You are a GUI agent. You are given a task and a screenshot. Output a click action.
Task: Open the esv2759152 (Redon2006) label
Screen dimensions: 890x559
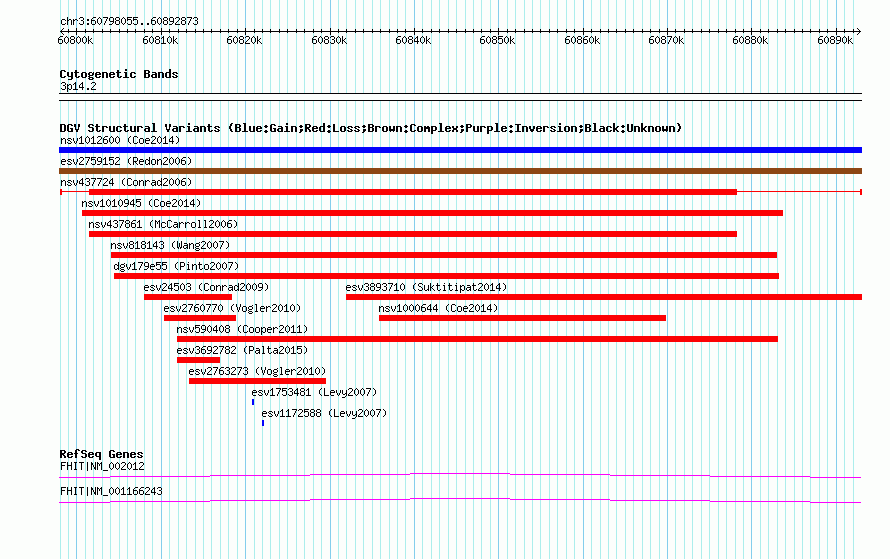coord(126,161)
